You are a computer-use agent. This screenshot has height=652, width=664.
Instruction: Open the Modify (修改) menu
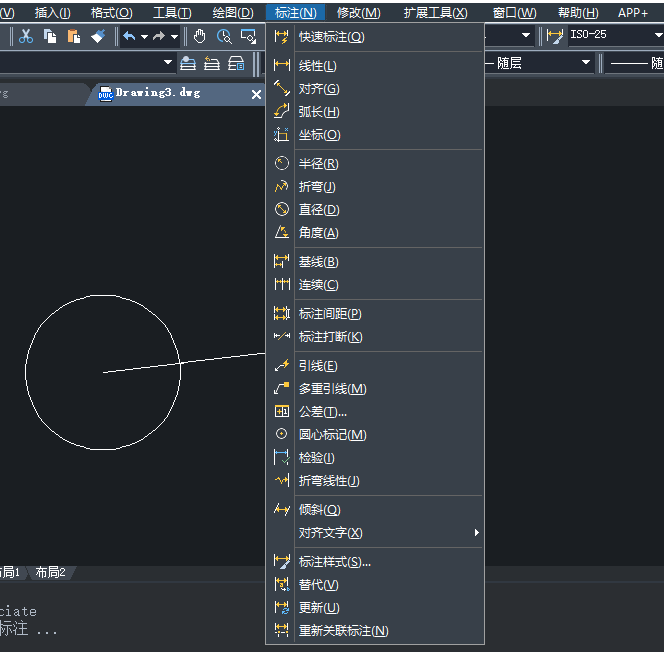pyautogui.click(x=358, y=13)
